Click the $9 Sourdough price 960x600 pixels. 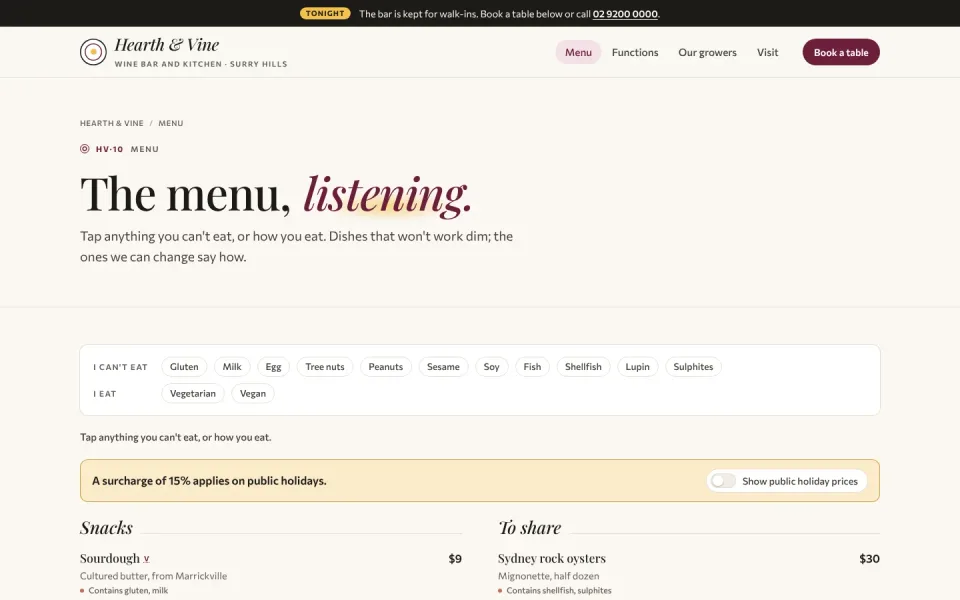pyautogui.click(x=455, y=558)
